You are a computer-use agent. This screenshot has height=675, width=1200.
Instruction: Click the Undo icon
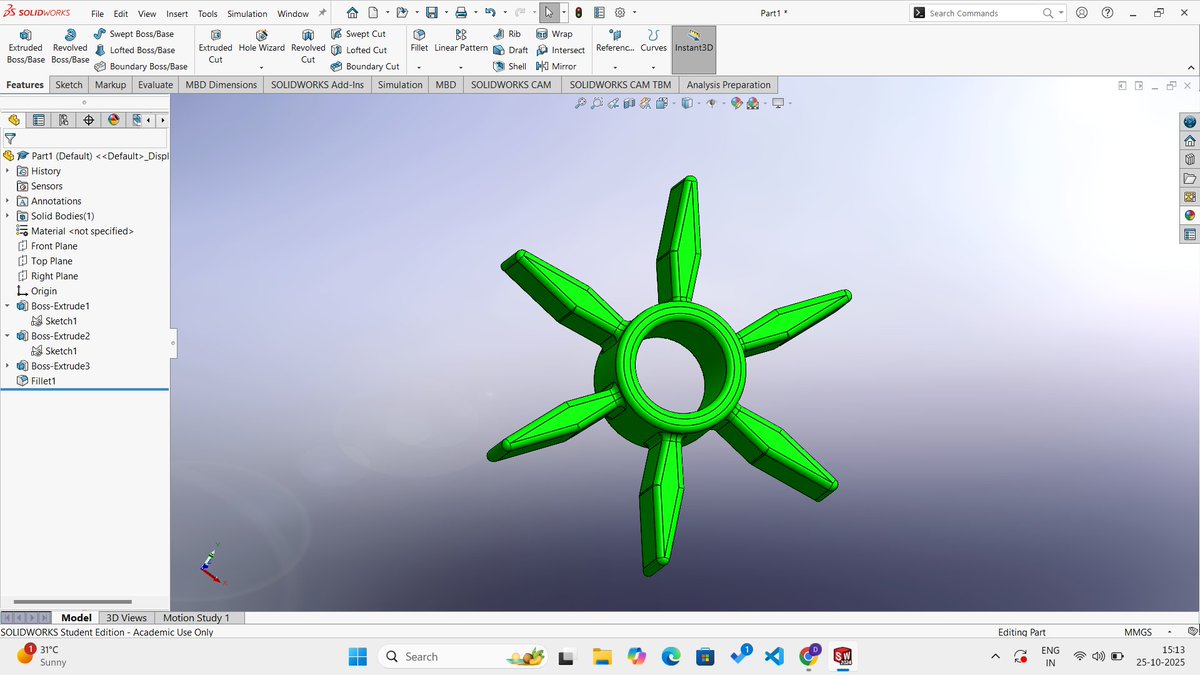point(489,13)
